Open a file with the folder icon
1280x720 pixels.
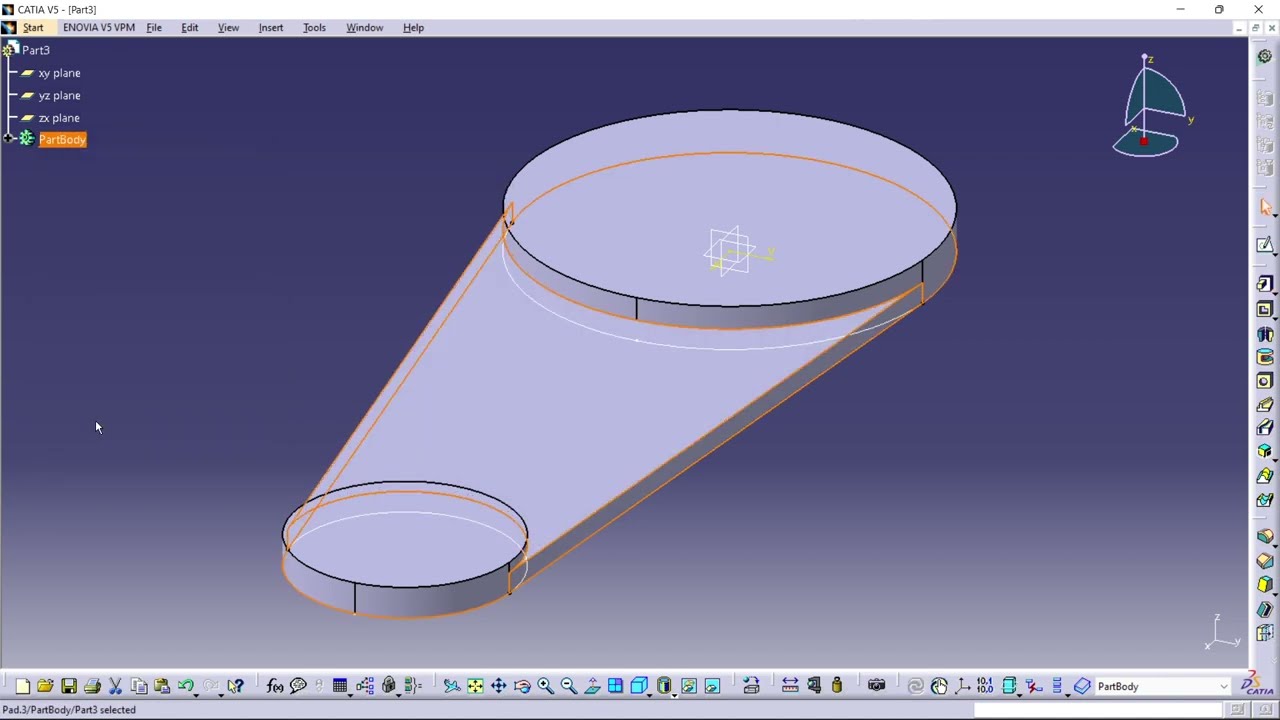pyautogui.click(x=45, y=686)
